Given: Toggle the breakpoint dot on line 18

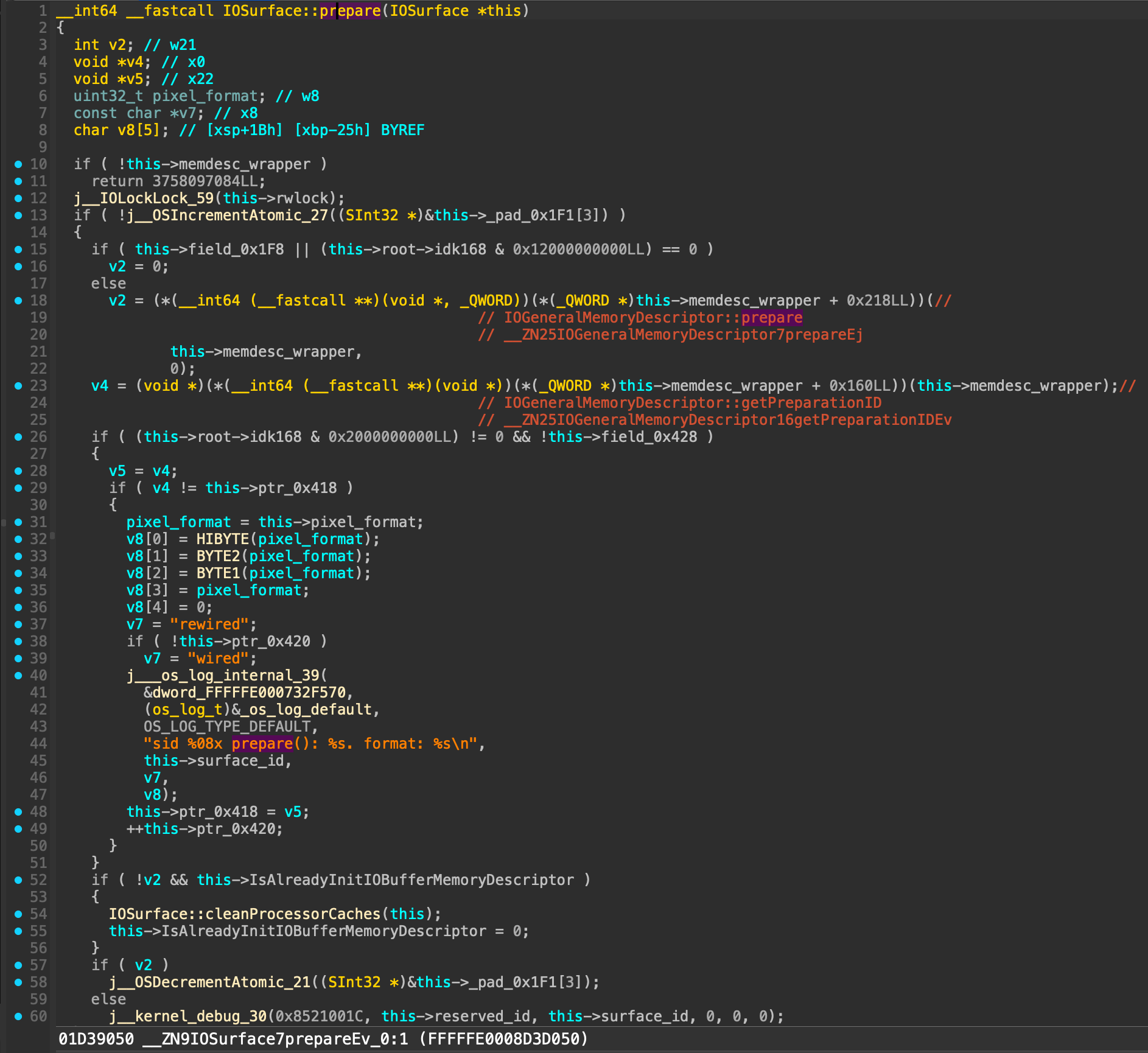Looking at the screenshot, I should 18,300.
